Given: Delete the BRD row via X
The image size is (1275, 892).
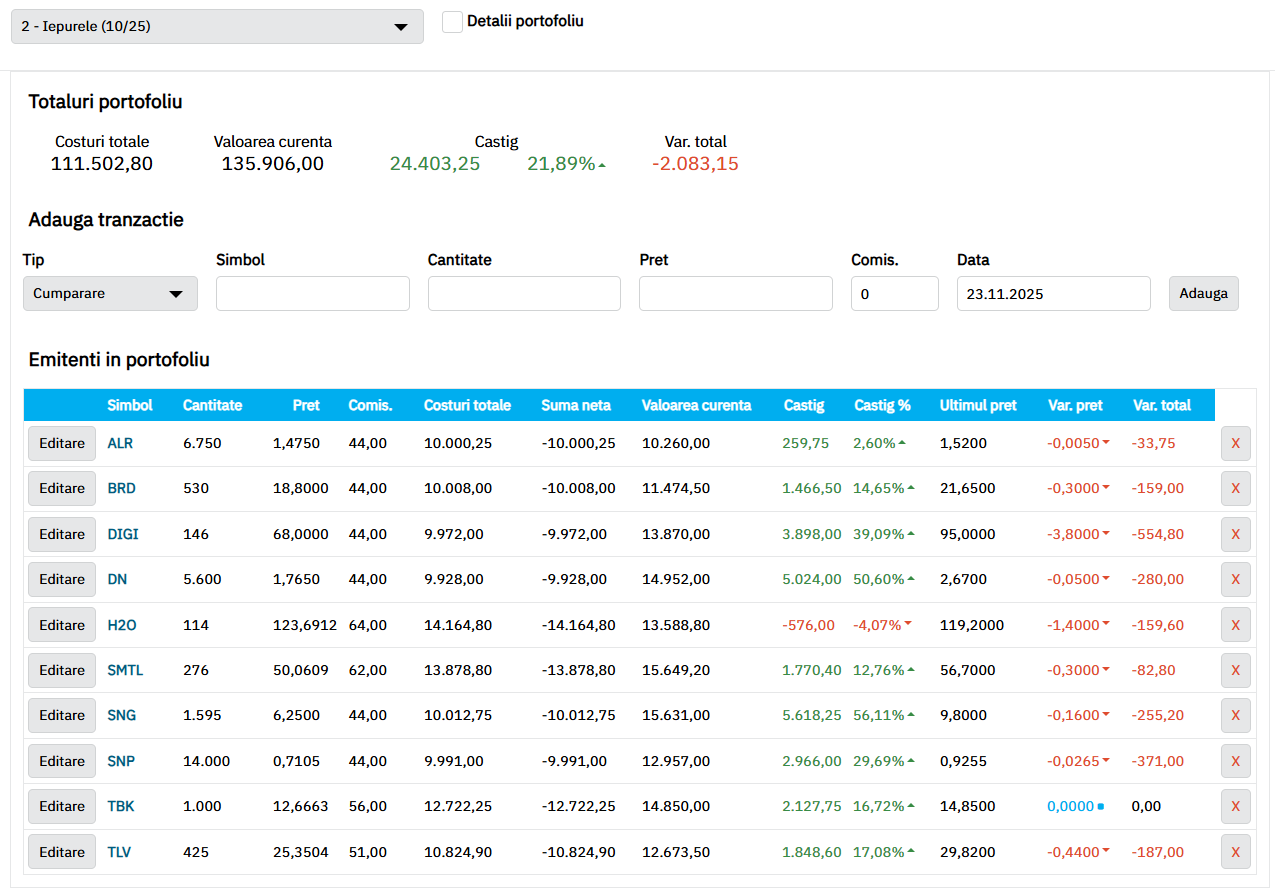Looking at the screenshot, I should [x=1235, y=488].
